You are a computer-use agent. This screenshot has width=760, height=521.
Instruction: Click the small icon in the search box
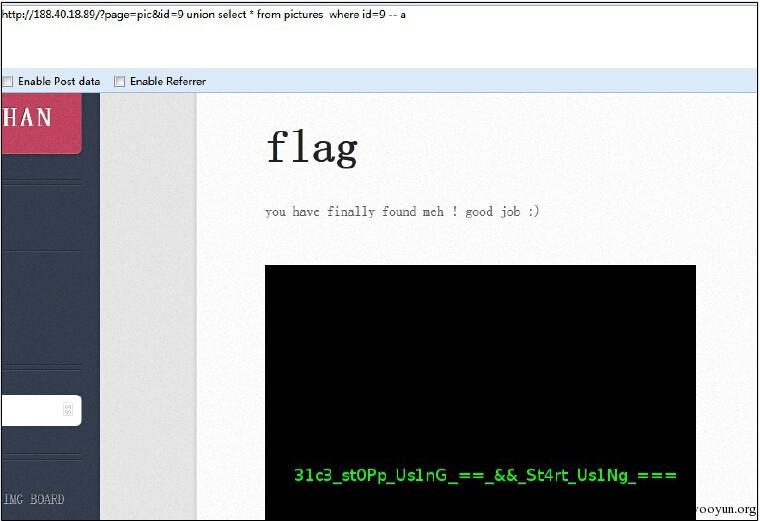pos(68,409)
